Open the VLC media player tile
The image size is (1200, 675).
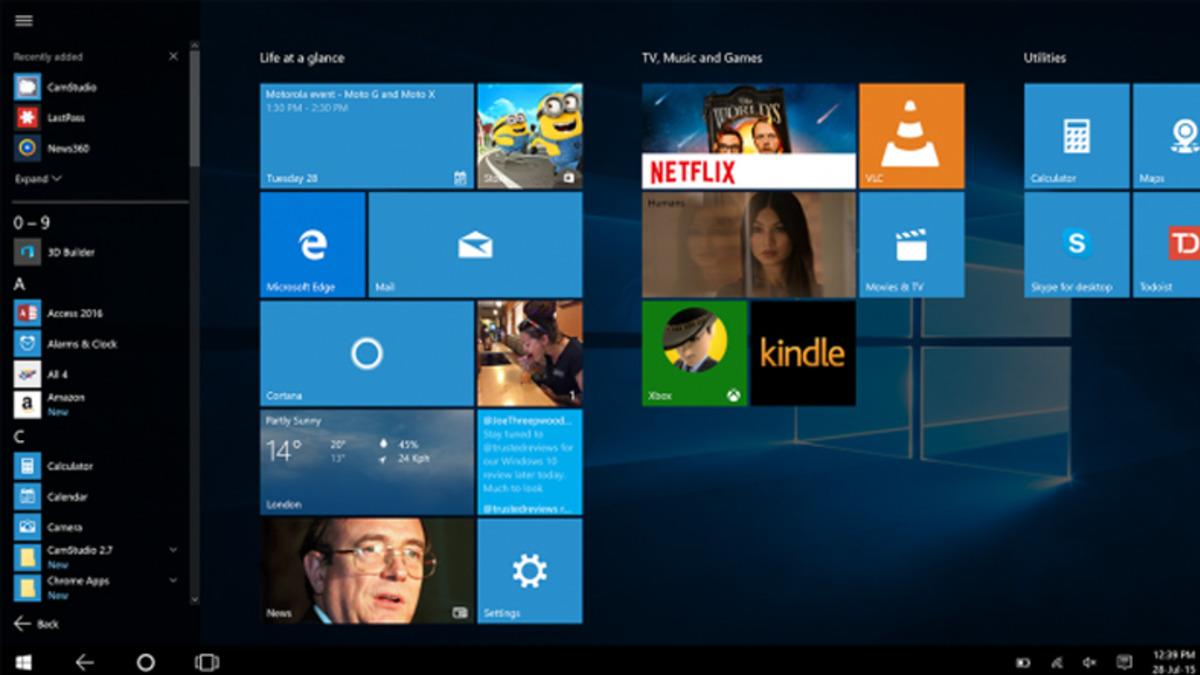click(x=911, y=136)
